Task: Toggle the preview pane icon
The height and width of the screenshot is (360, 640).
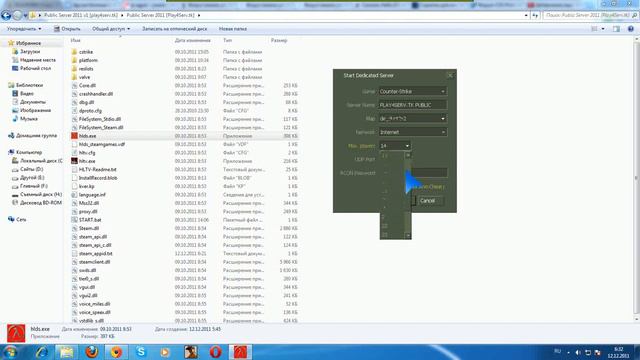Action: click(616, 29)
